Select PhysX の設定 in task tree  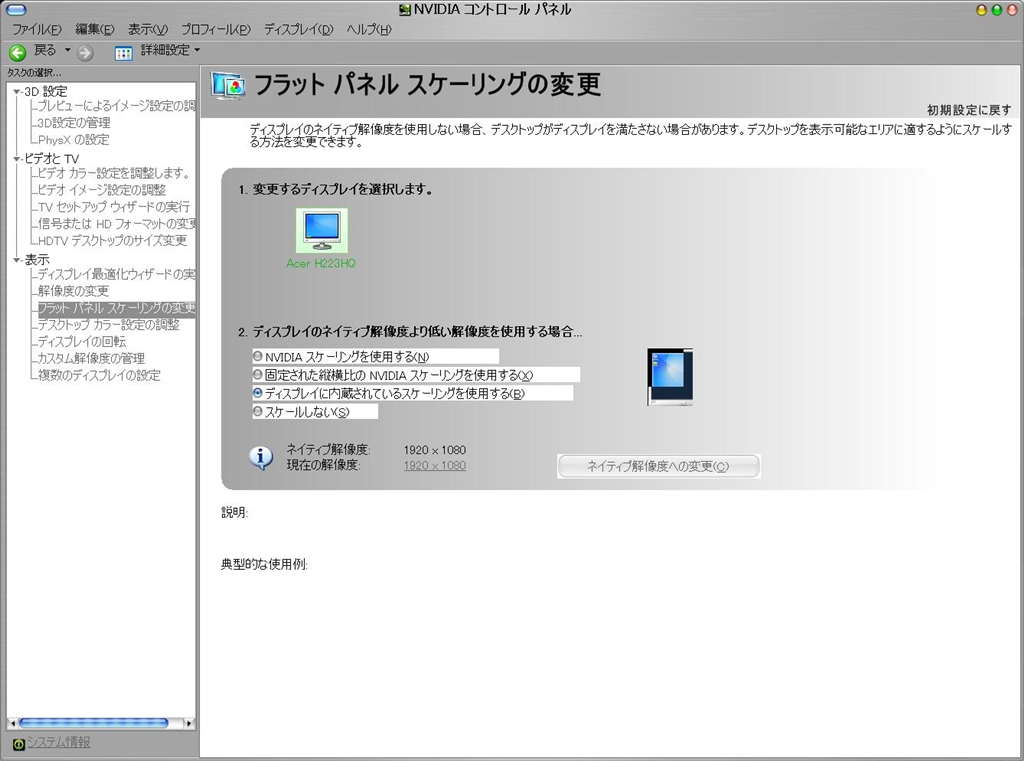[73, 140]
